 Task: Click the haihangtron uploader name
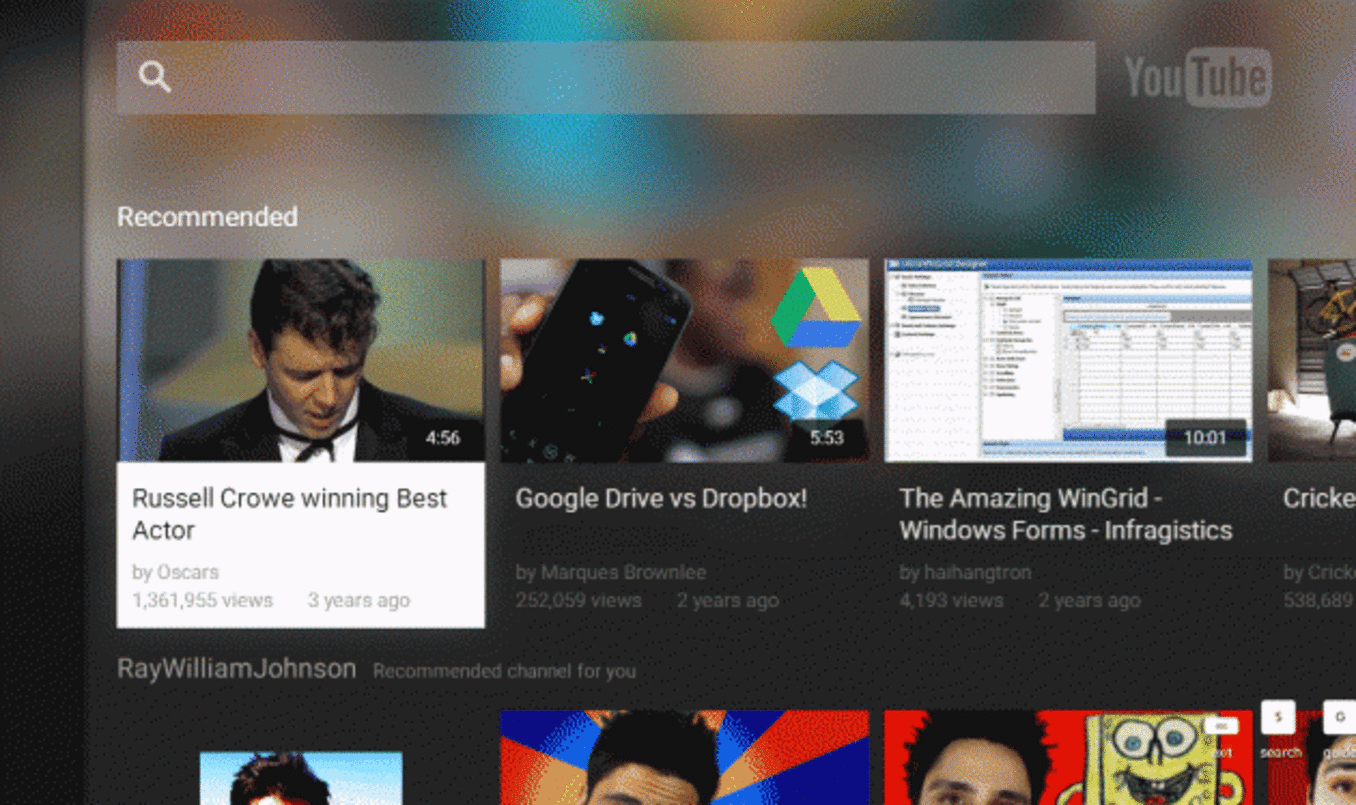[965, 573]
